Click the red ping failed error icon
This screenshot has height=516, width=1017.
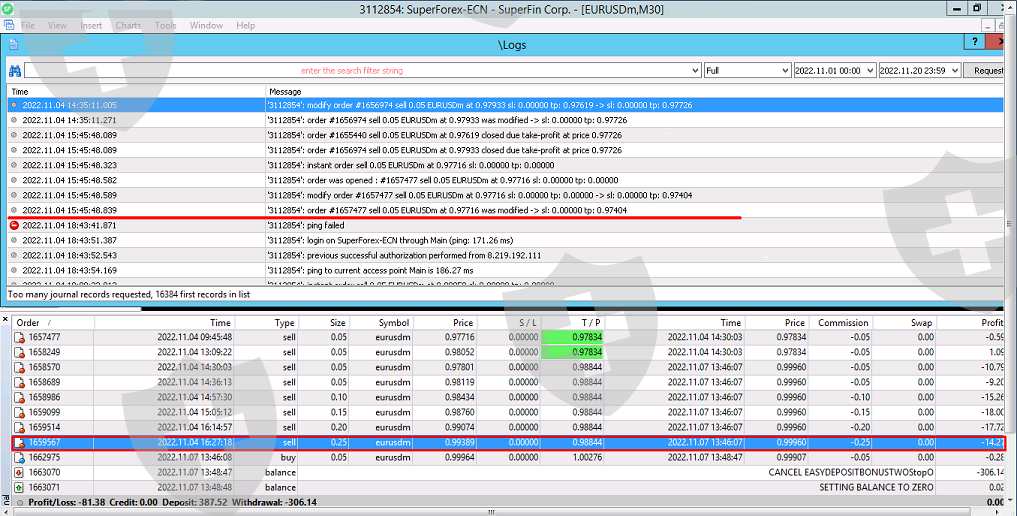point(13,225)
